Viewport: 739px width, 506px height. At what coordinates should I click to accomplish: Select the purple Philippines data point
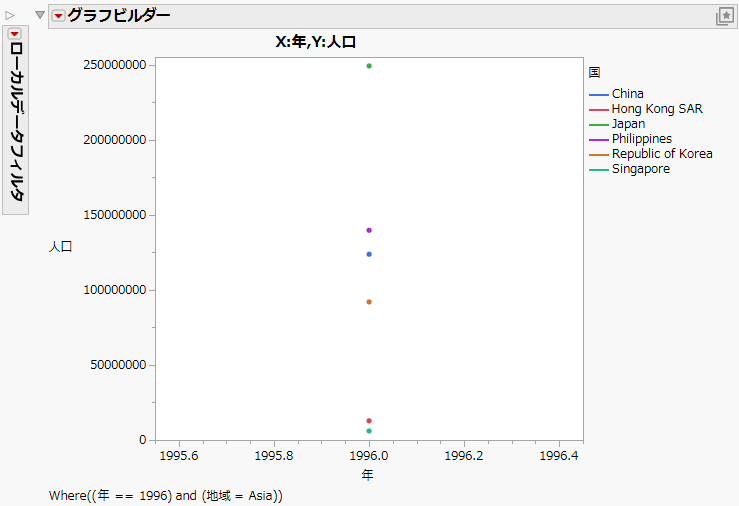369,230
